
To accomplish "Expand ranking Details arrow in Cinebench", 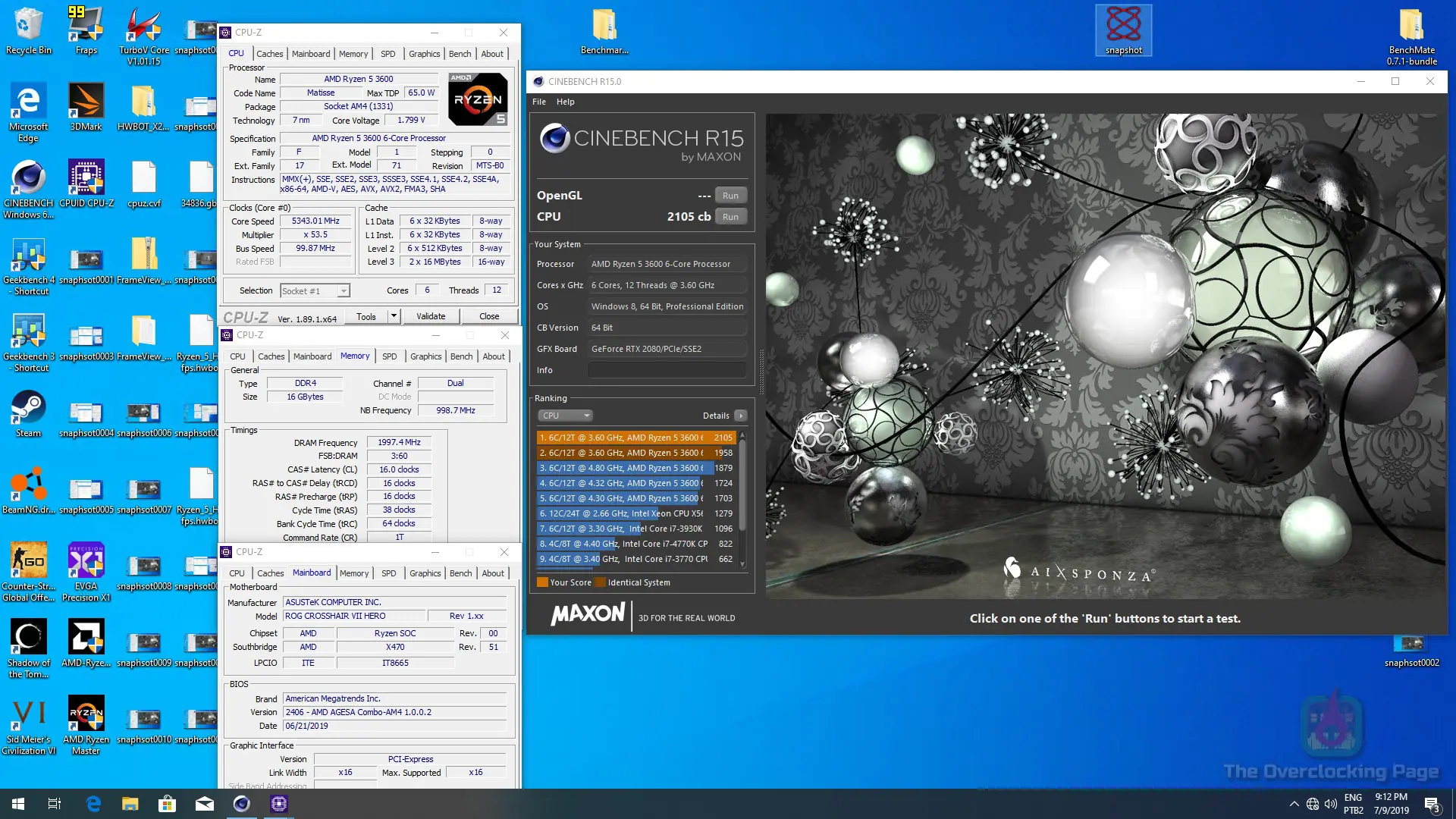I will coord(741,416).
